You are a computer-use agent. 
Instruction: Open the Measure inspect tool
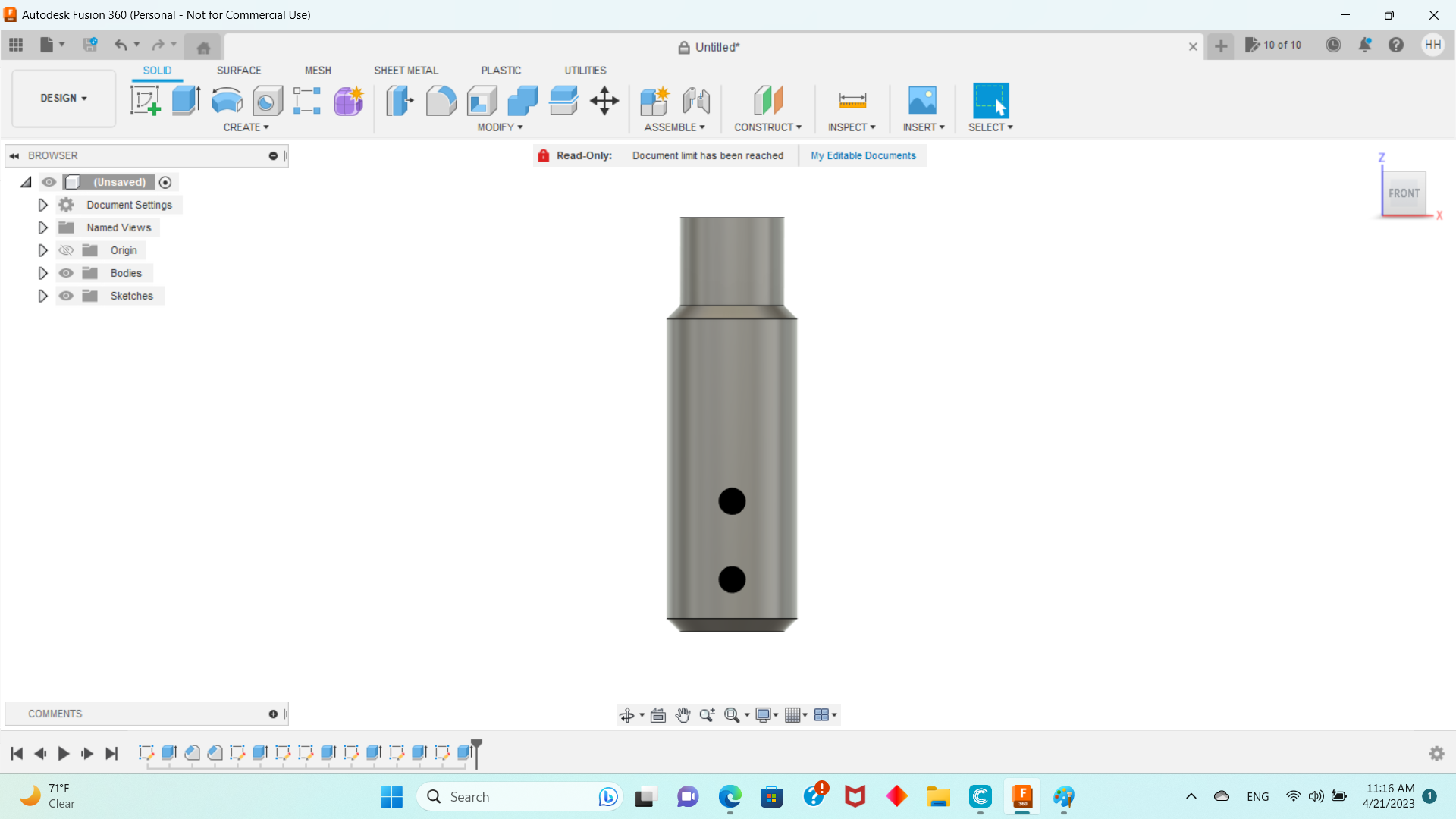click(852, 100)
